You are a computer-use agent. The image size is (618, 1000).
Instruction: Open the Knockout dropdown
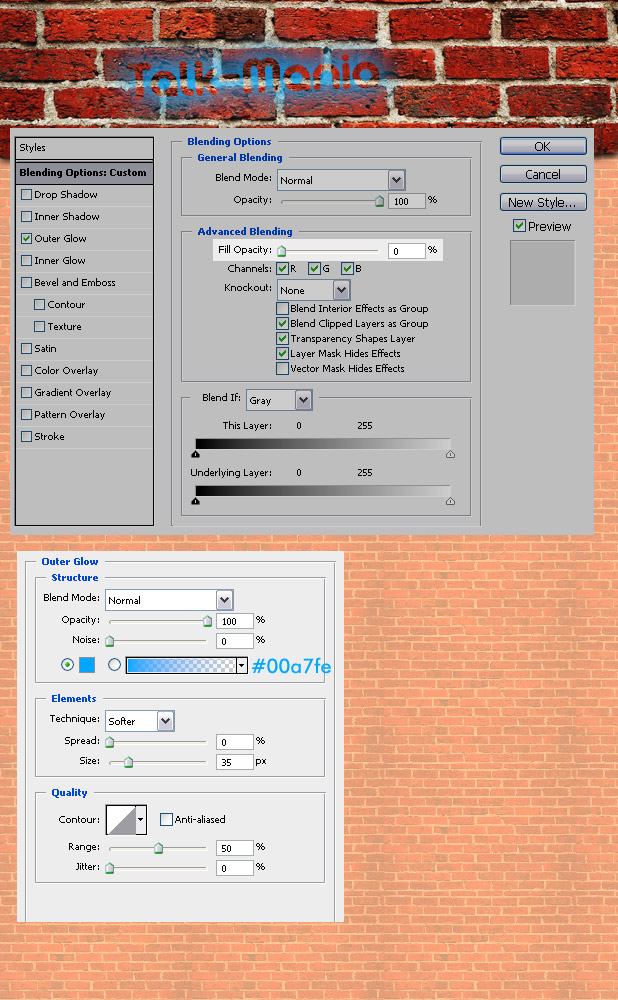coord(314,290)
